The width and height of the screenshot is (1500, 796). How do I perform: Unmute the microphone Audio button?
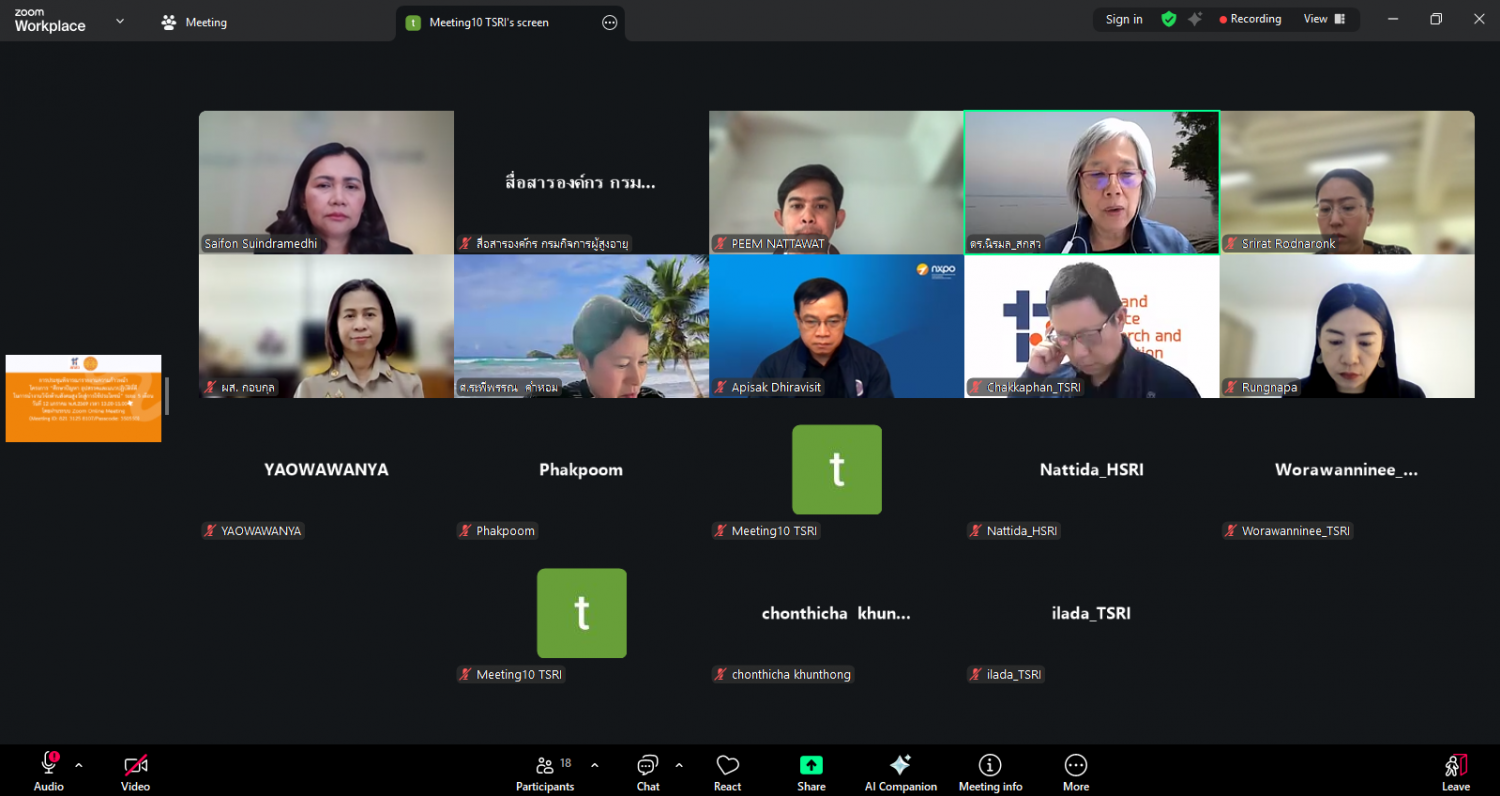(x=48, y=772)
